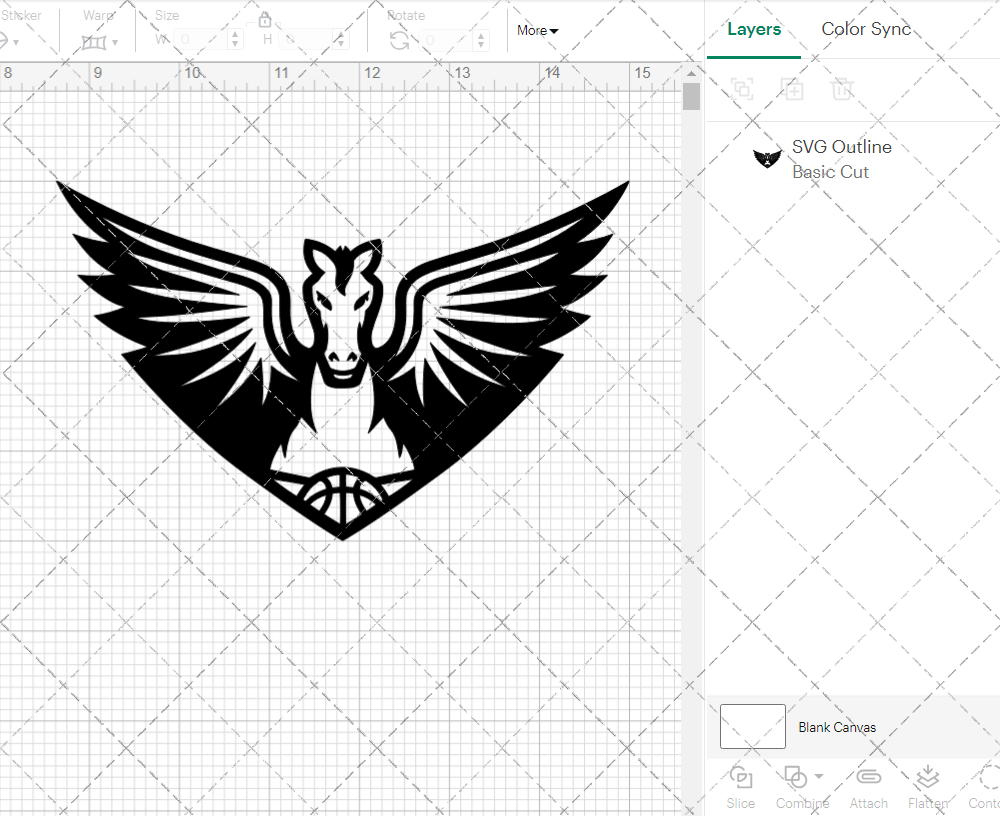Click the Combine icon
The height and width of the screenshot is (816, 1000).
(795, 778)
